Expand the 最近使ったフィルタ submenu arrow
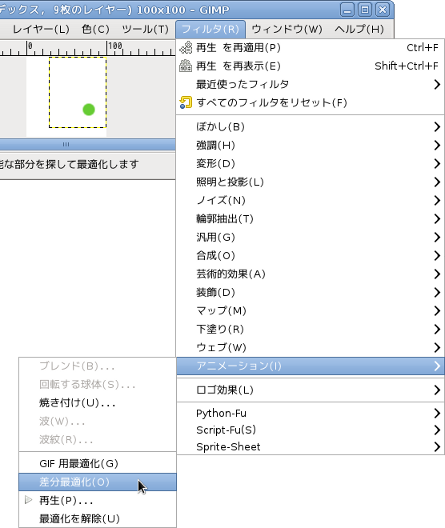 (437, 84)
